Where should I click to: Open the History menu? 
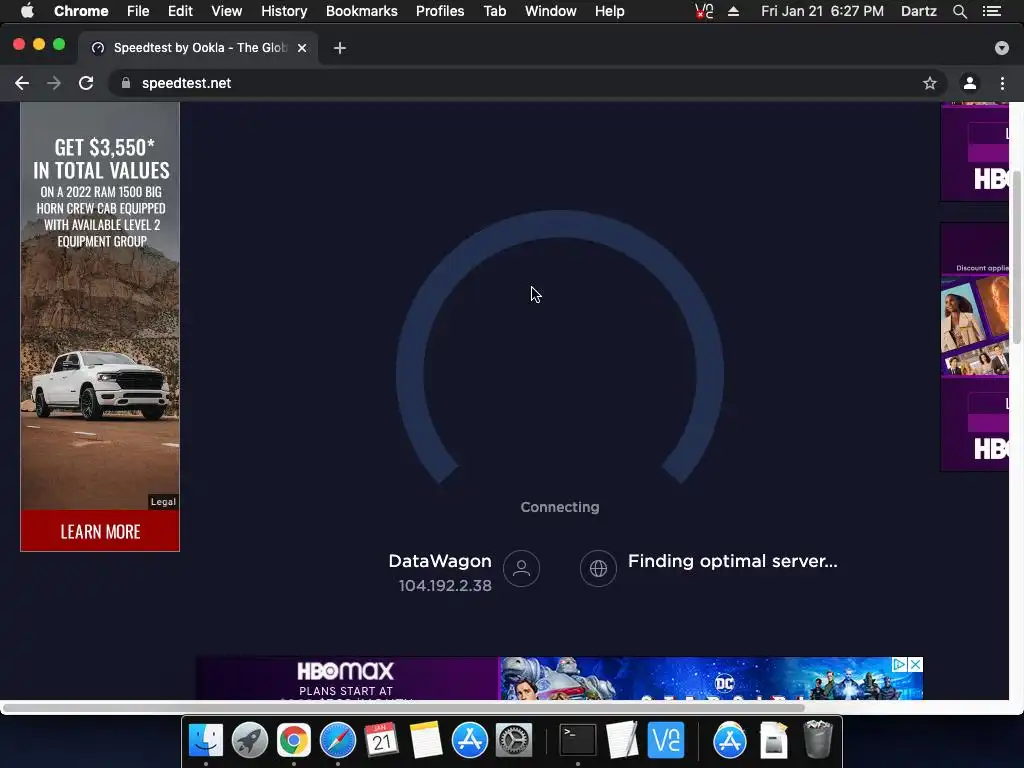(284, 11)
